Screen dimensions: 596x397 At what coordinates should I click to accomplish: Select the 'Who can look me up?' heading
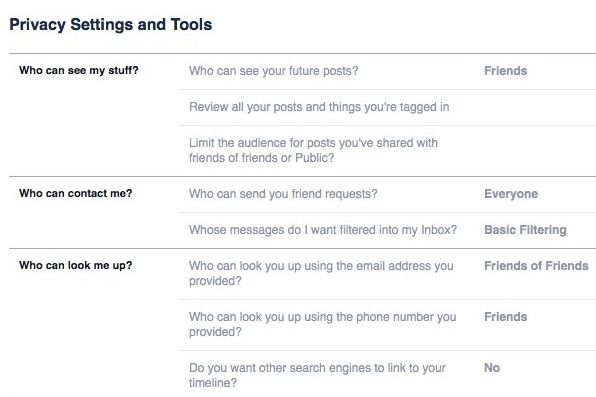(76, 265)
